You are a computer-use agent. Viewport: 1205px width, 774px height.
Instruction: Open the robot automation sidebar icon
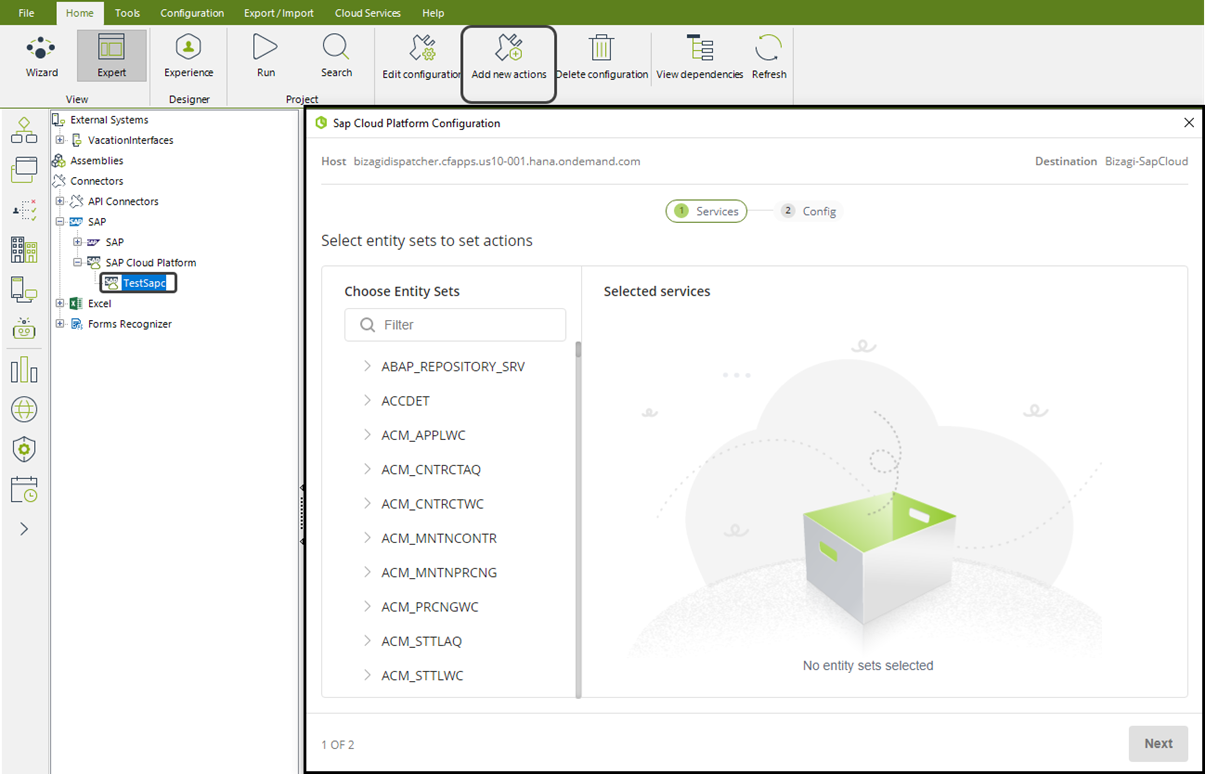(x=24, y=329)
